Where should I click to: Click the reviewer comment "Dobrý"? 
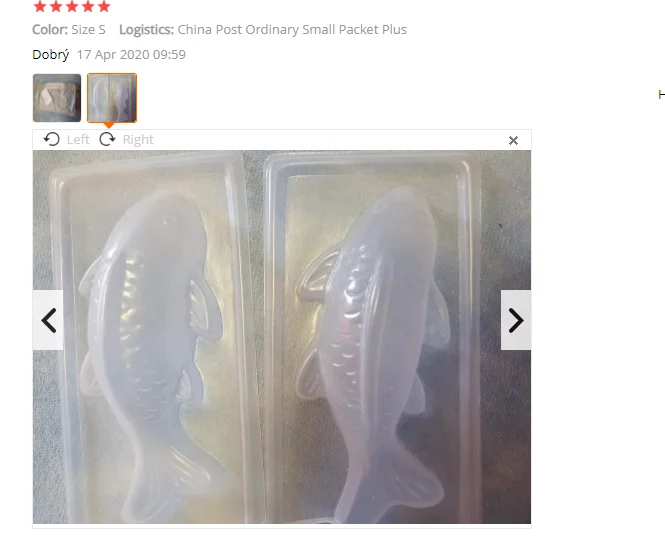click(x=51, y=55)
